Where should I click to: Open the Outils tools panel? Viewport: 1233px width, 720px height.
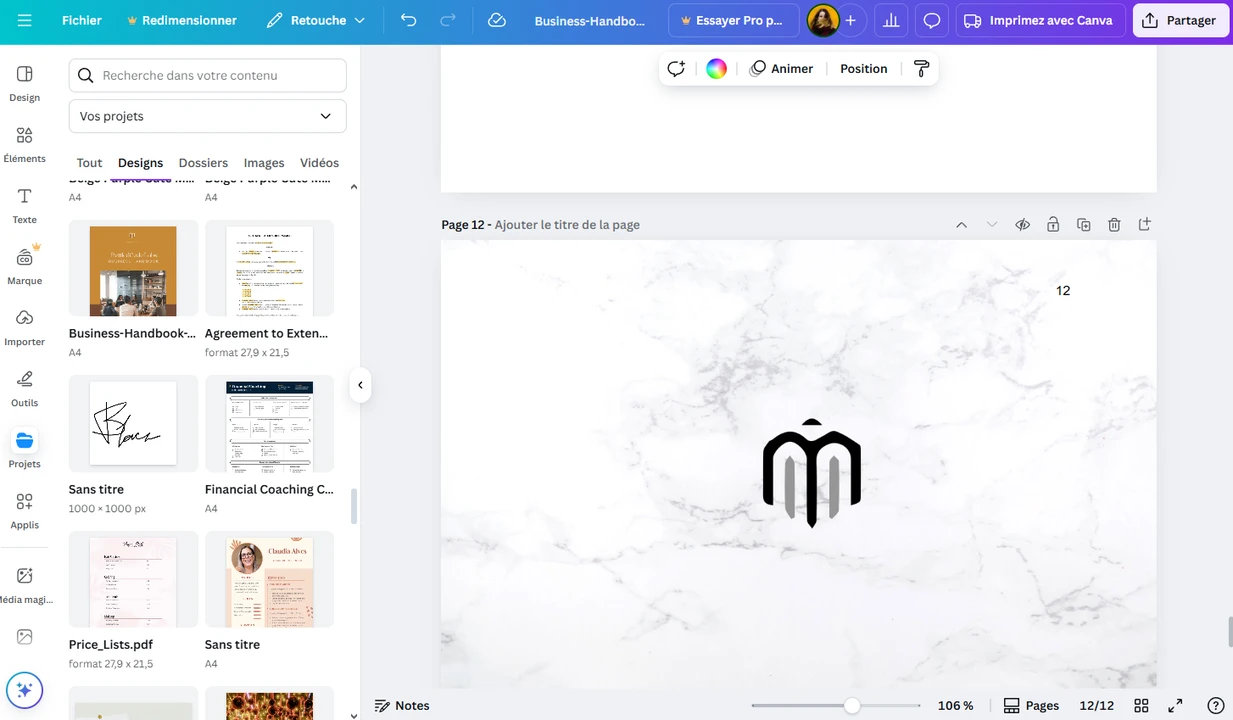coord(25,389)
